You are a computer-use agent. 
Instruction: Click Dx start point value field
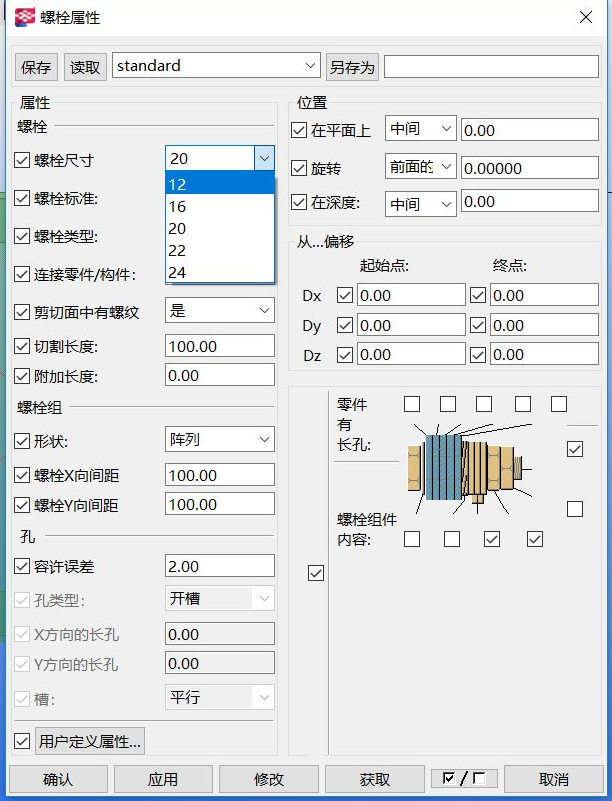pyautogui.click(x=411, y=295)
